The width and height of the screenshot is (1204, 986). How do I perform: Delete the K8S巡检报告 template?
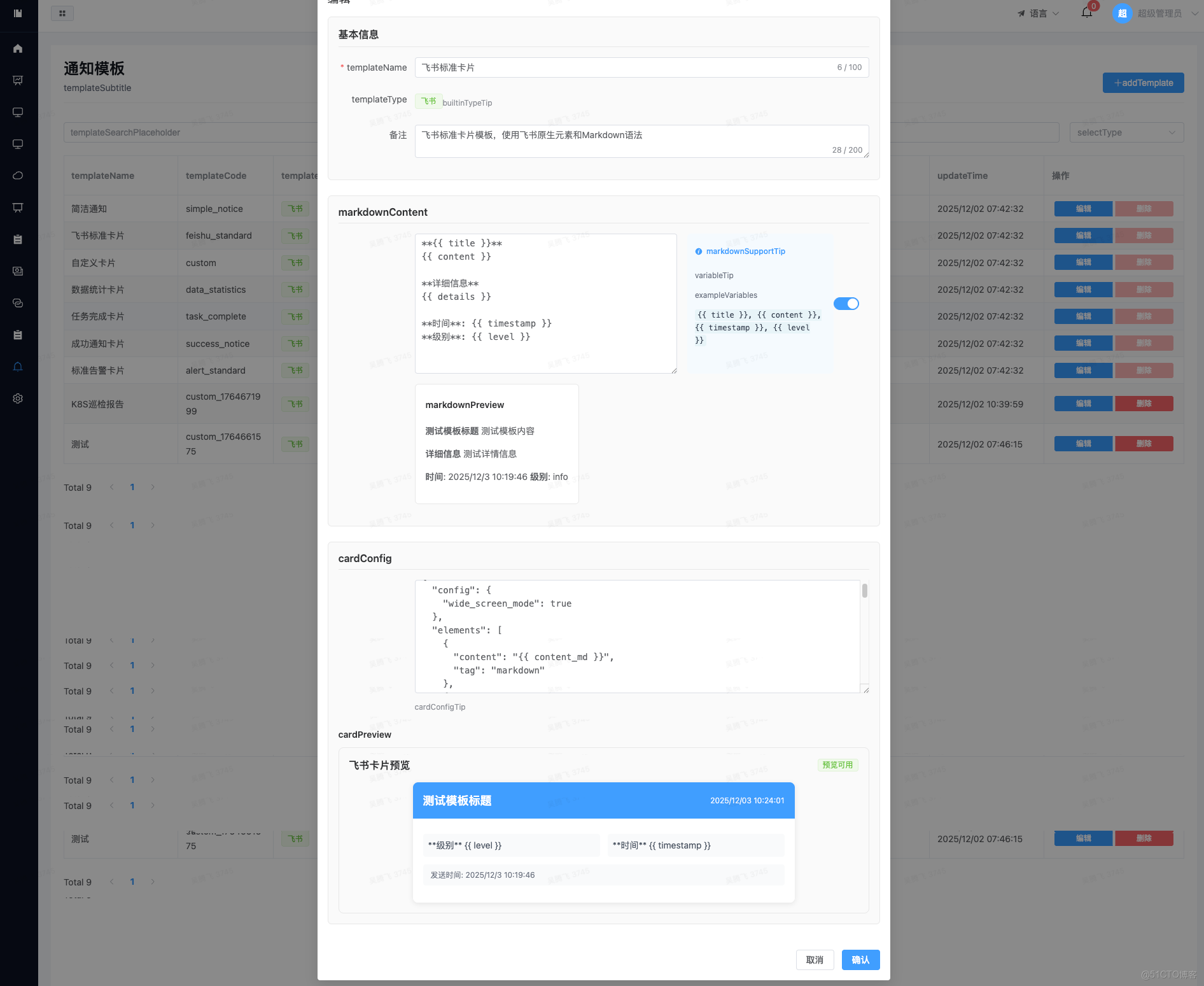click(x=1144, y=404)
